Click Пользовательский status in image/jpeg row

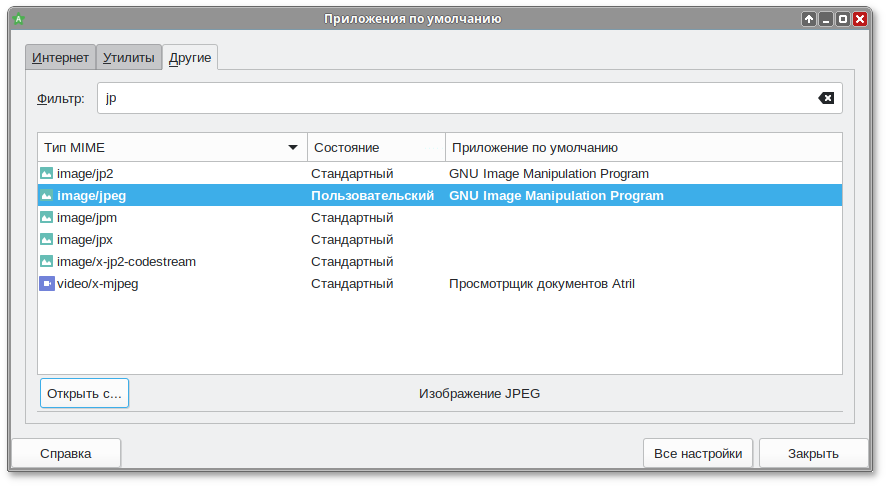372,196
